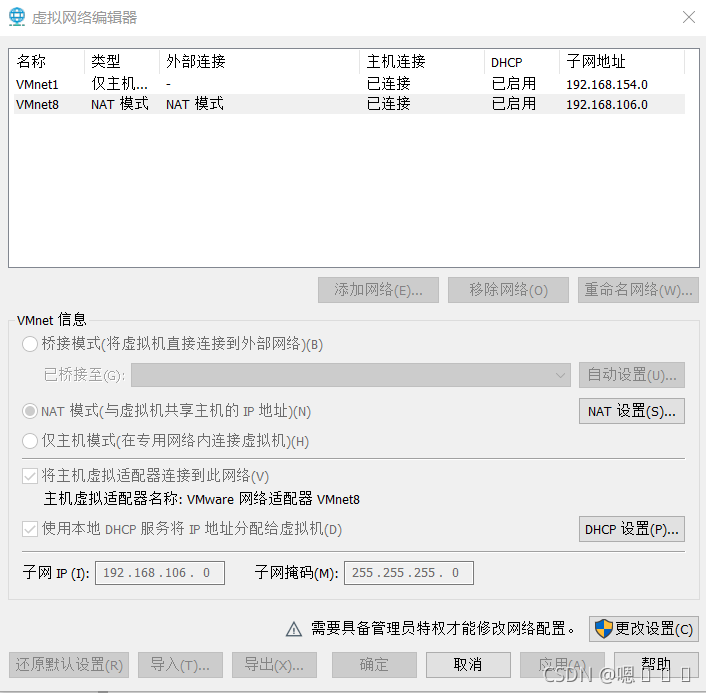Click the 添加网络(E)... button
This screenshot has height=693, width=706.
coord(378,290)
